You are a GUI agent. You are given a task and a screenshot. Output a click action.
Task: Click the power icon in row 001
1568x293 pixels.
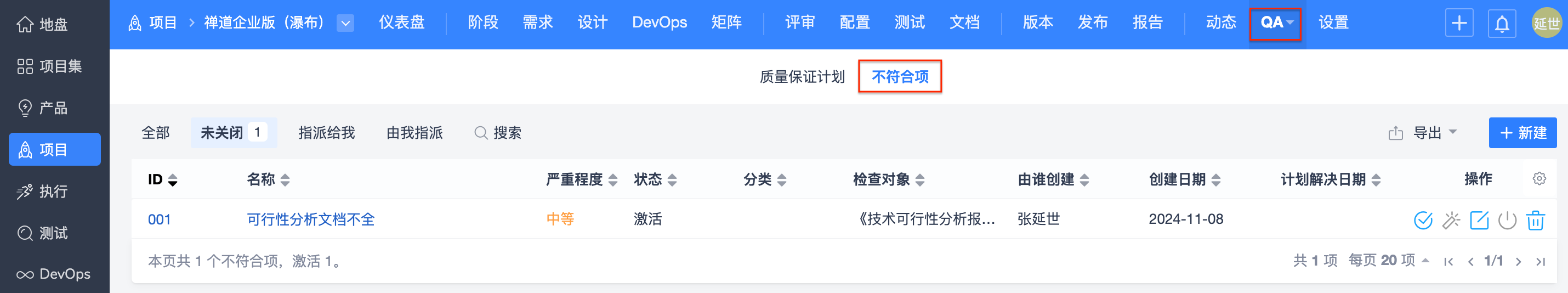click(1507, 220)
